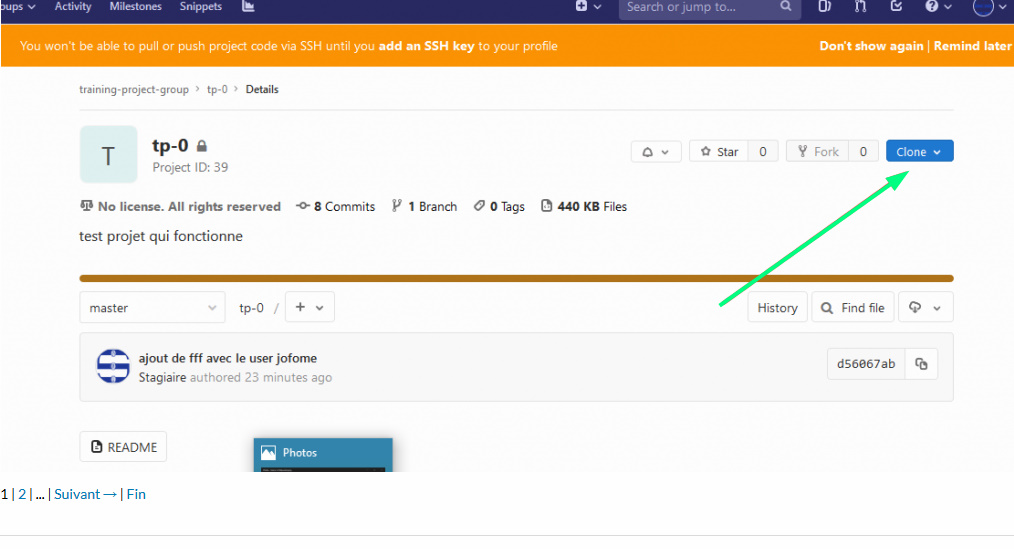
Task: Click the repository languages color bar
Action: coord(516,279)
